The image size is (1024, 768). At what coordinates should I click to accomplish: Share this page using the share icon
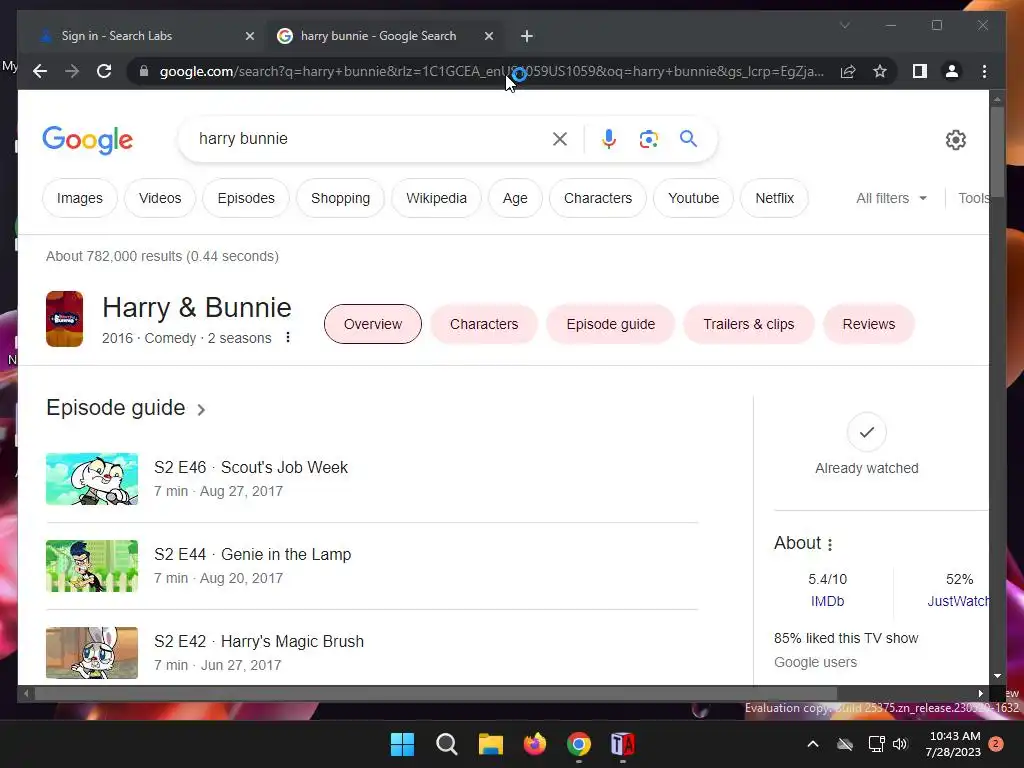pos(848,71)
